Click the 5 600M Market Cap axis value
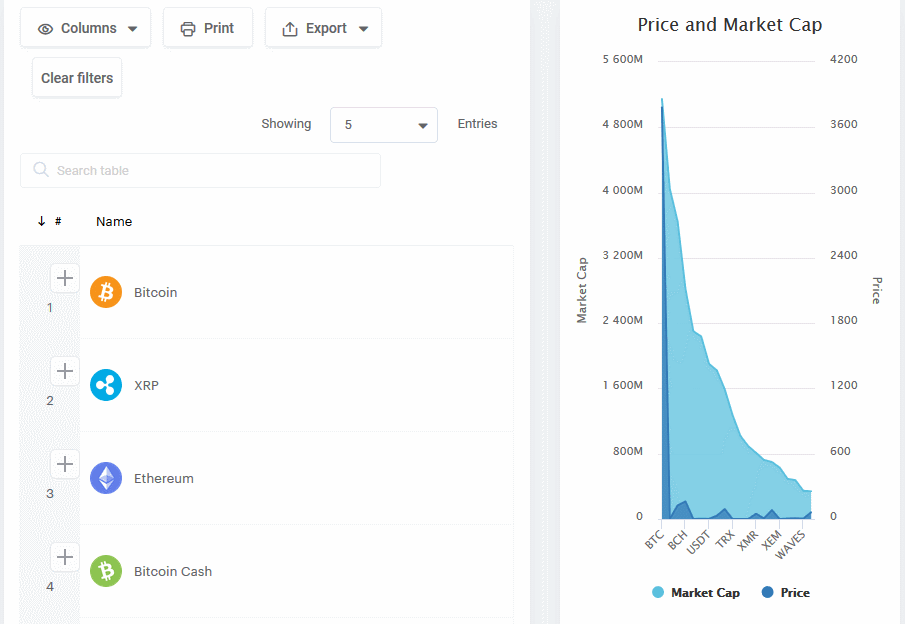 coord(622,59)
